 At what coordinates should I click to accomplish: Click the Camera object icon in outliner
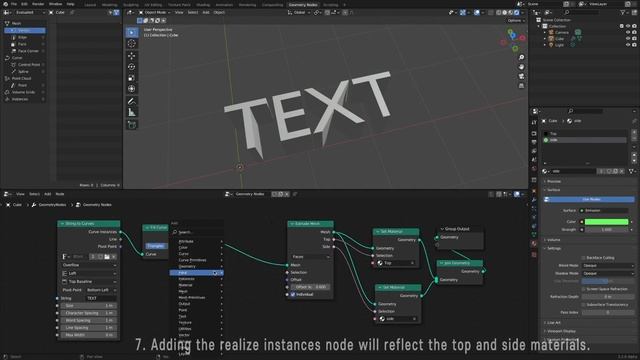[x=551, y=32]
